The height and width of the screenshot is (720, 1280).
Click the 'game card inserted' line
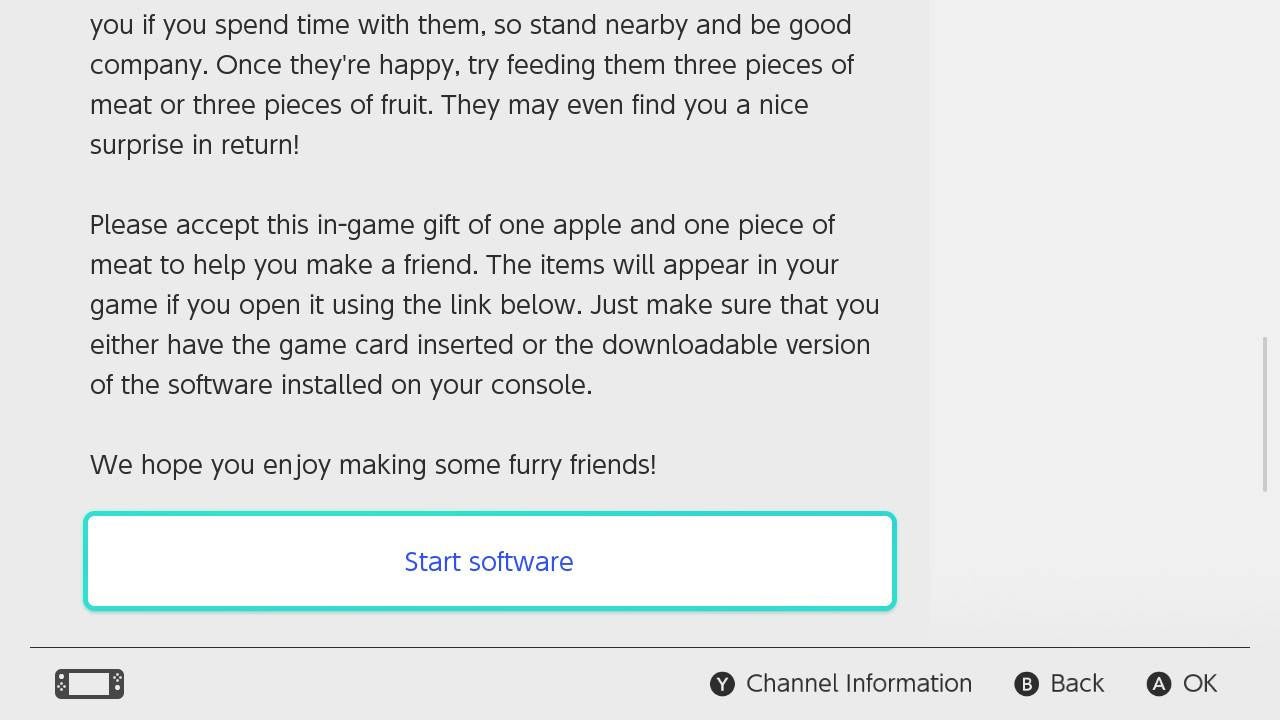click(480, 345)
